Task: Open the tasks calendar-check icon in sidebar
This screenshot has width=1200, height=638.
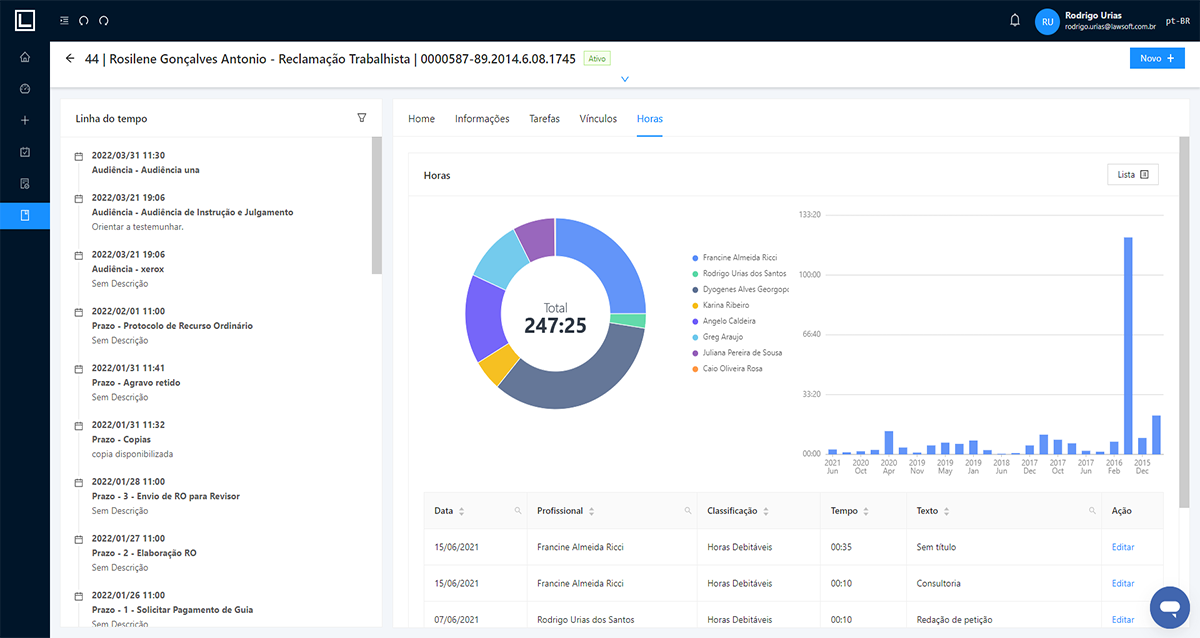Action: point(25,152)
